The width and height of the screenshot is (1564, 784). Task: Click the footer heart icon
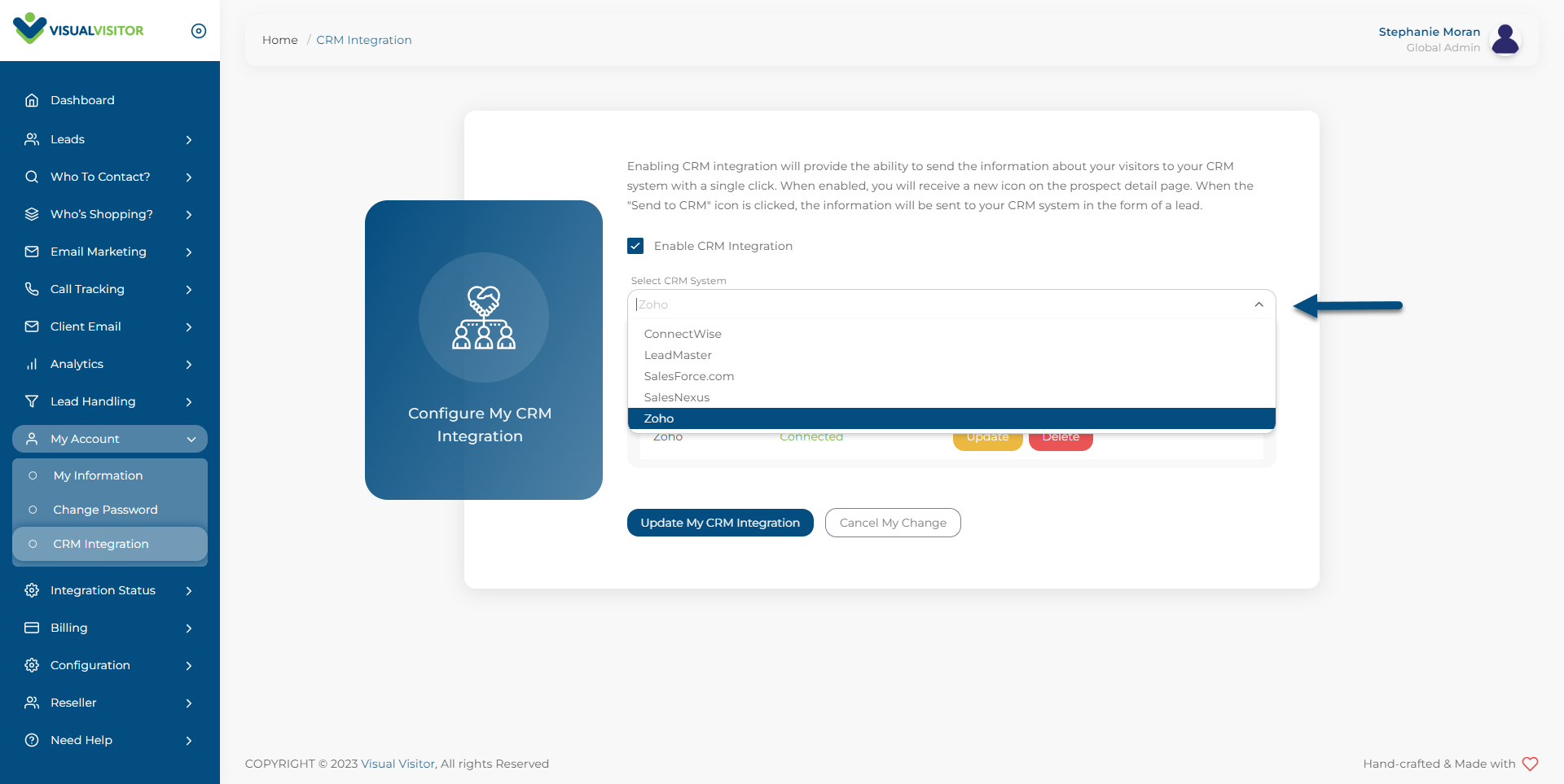pyautogui.click(x=1530, y=764)
